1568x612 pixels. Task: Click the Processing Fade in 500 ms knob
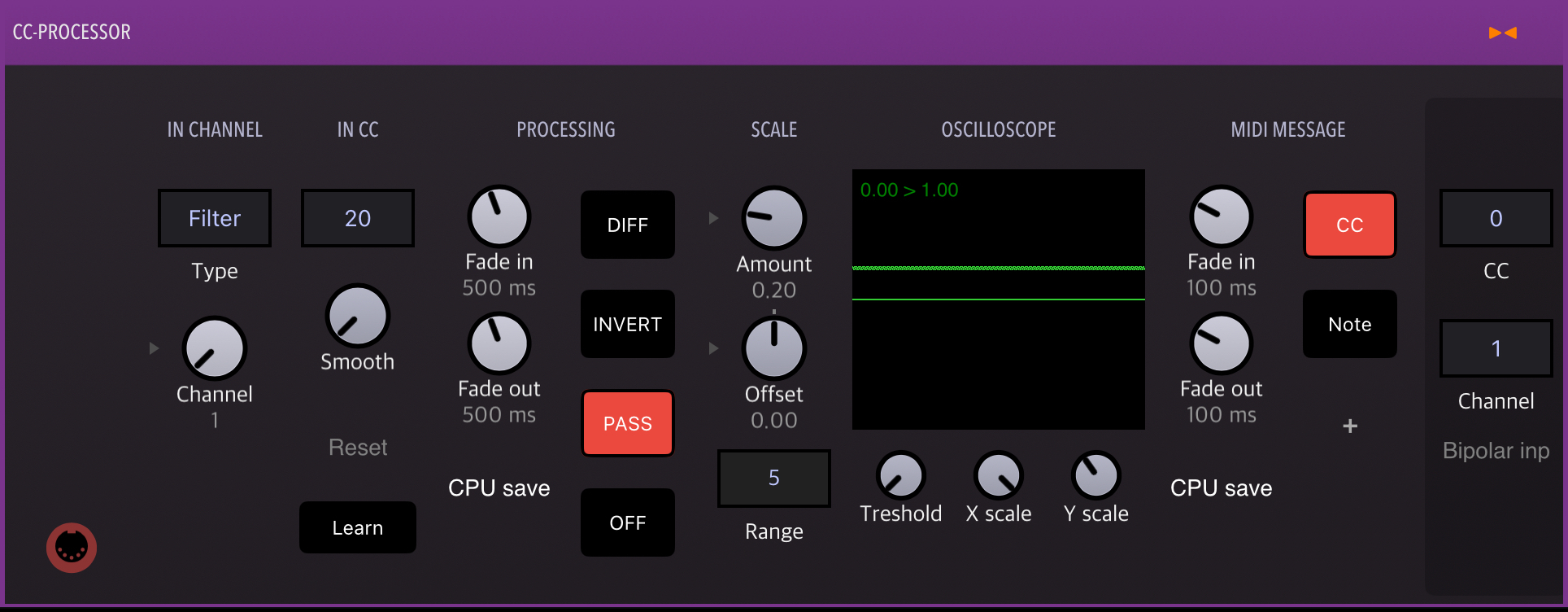coord(499,216)
